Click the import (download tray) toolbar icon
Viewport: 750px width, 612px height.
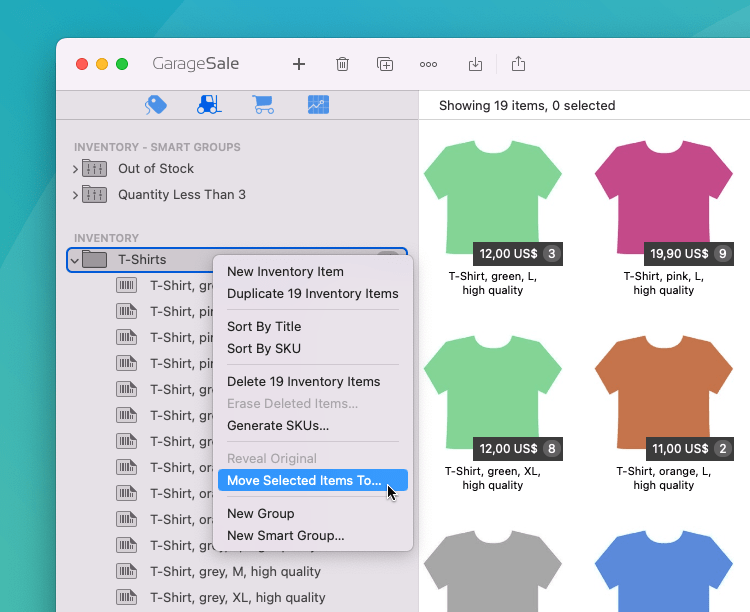(475, 64)
